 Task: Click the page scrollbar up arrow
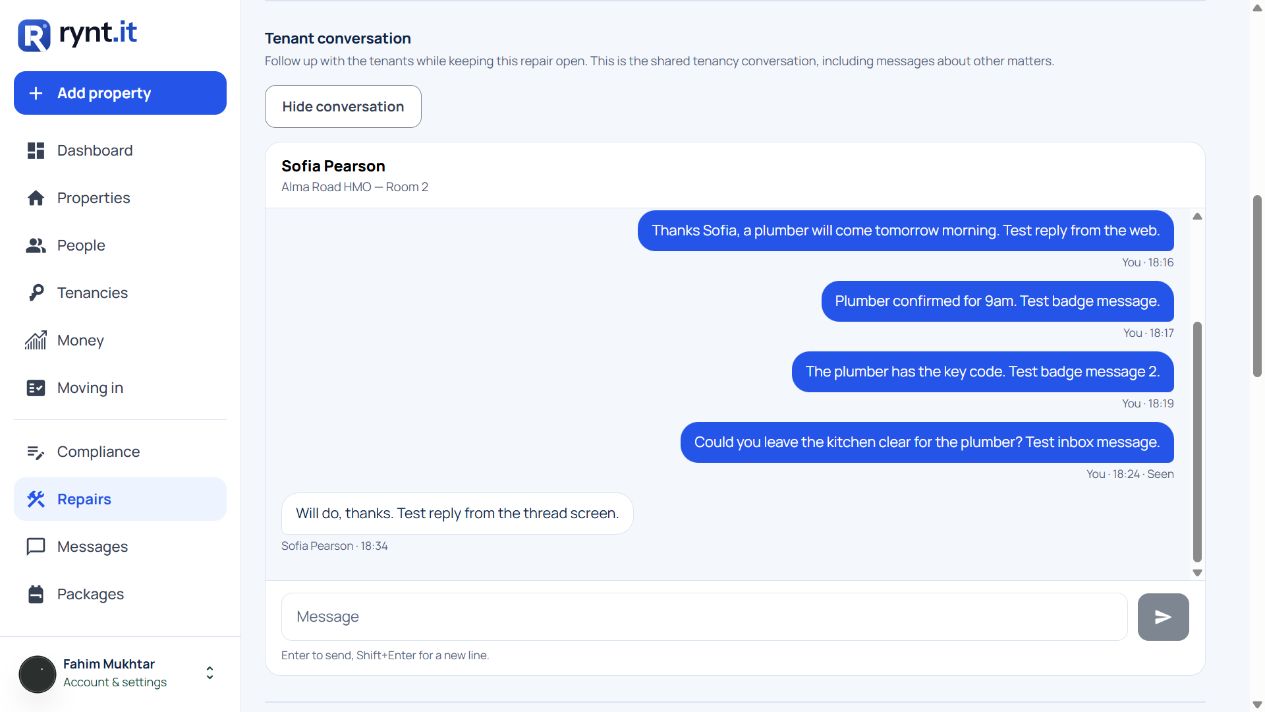[1257, 7]
